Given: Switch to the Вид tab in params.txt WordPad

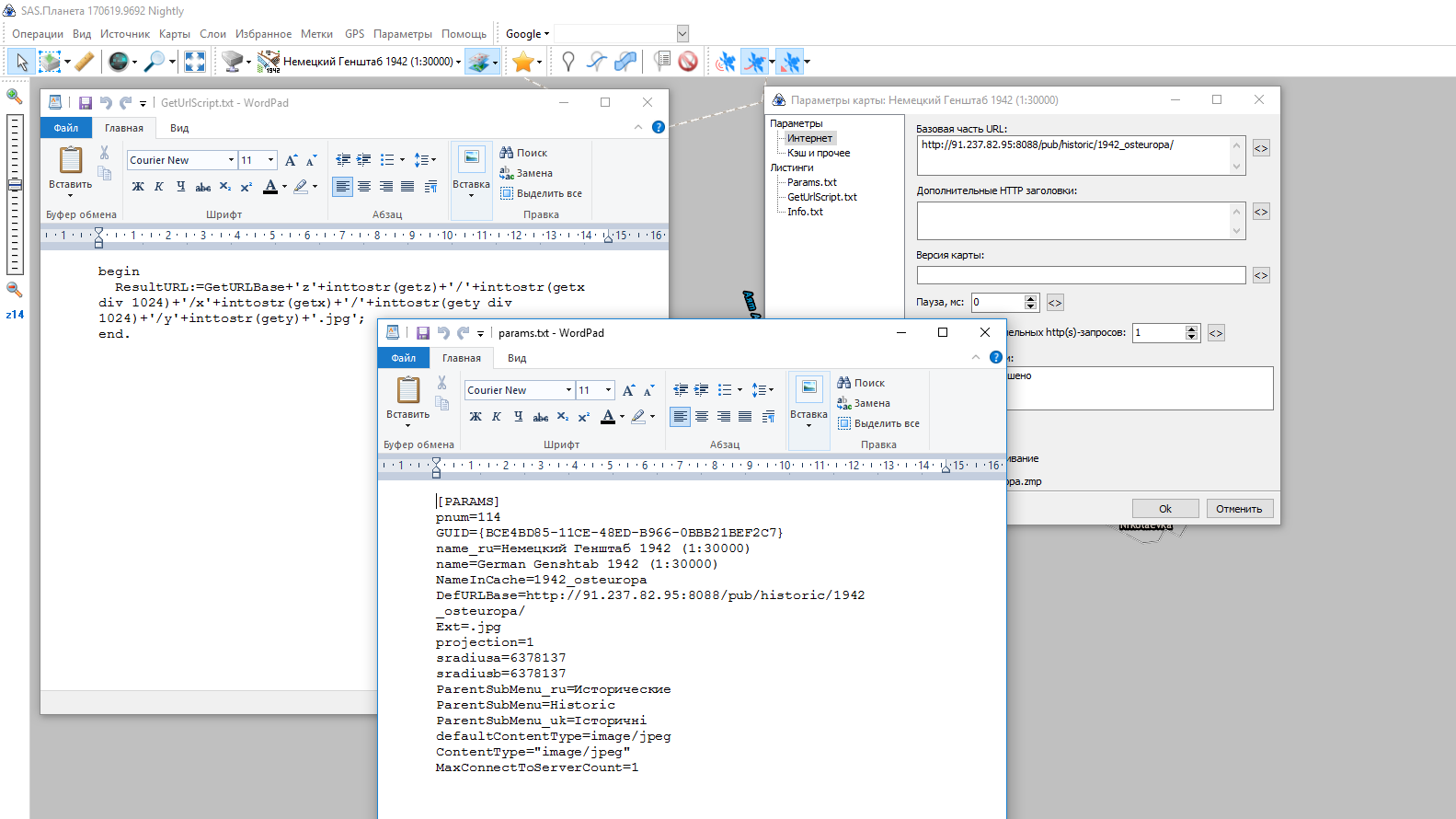Looking at the screenshot, I should pos(517,358).
